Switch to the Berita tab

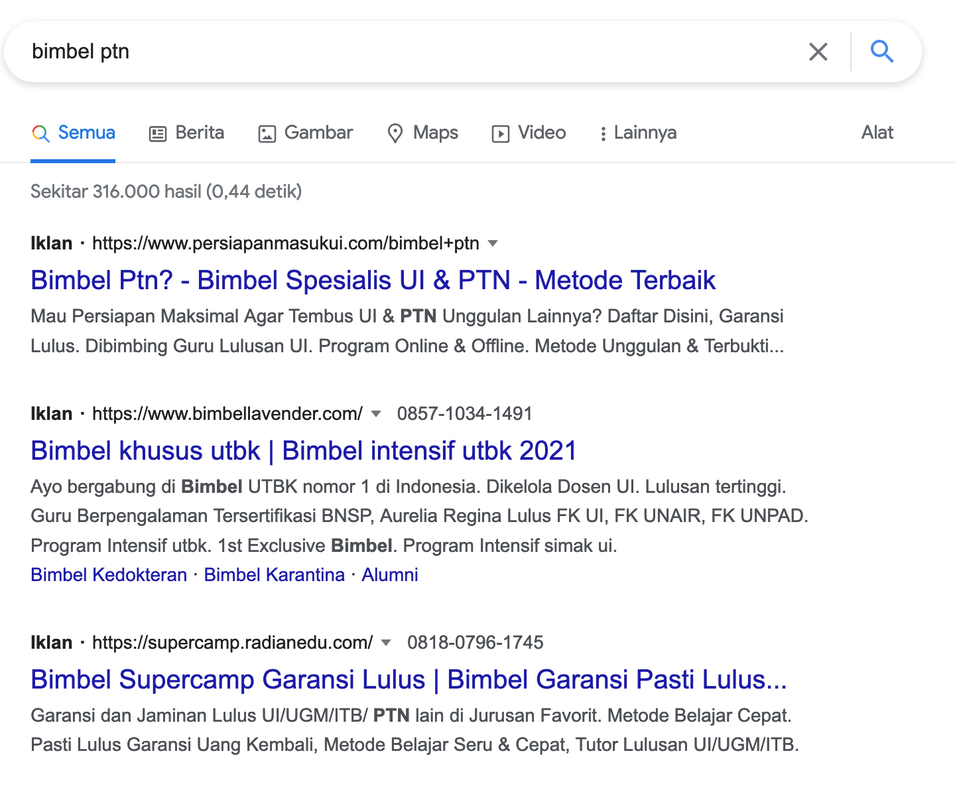point(199,133)
